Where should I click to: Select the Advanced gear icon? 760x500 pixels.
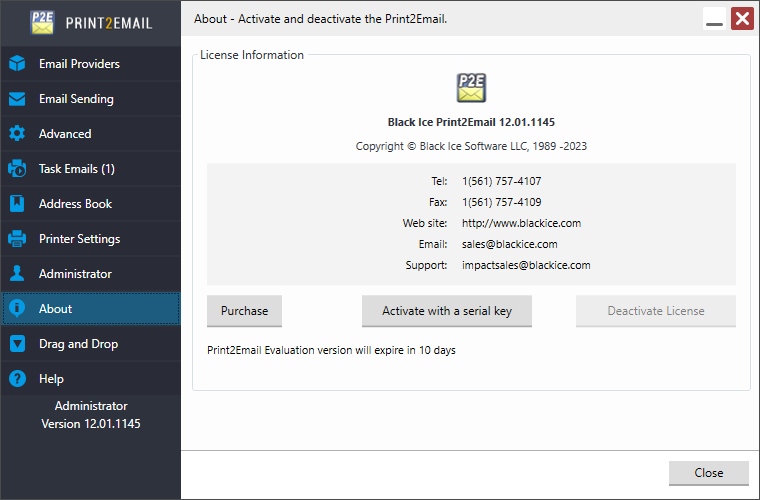(17, 134)
